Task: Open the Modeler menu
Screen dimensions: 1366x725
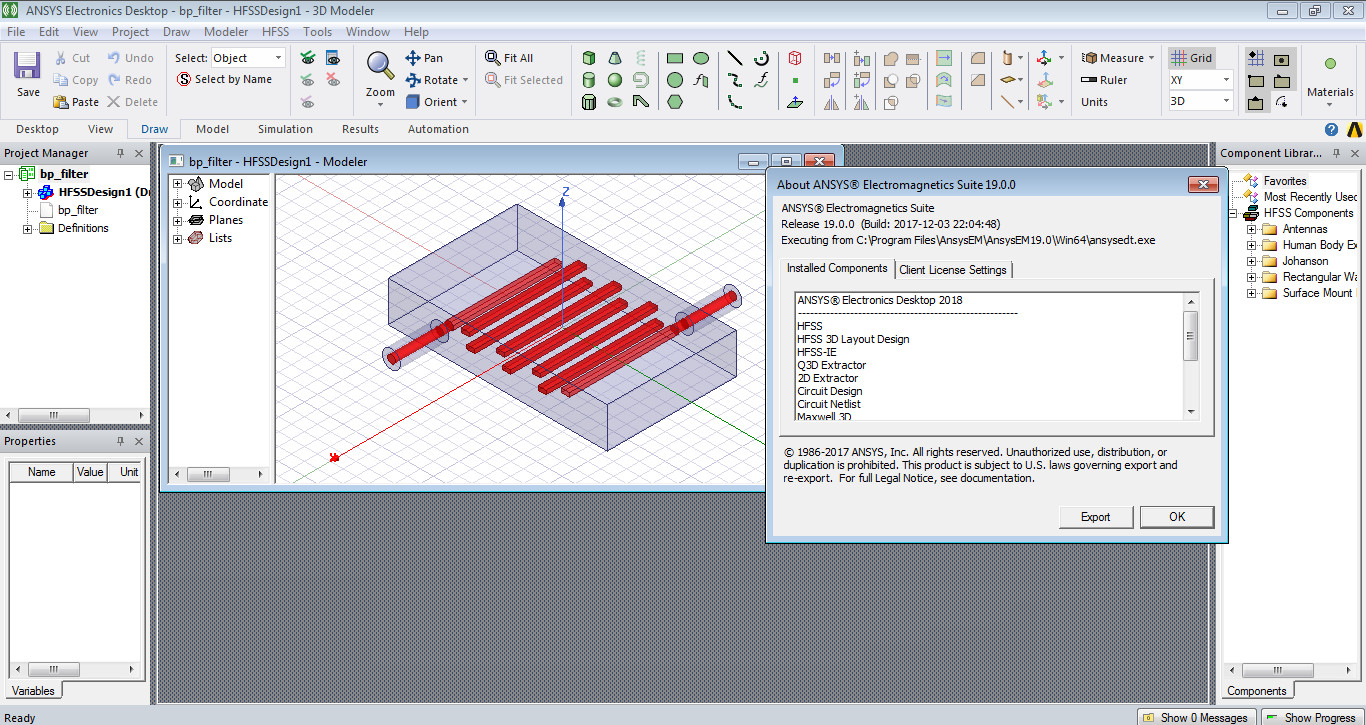Action: pyautogui.click(x=226, y=32)
